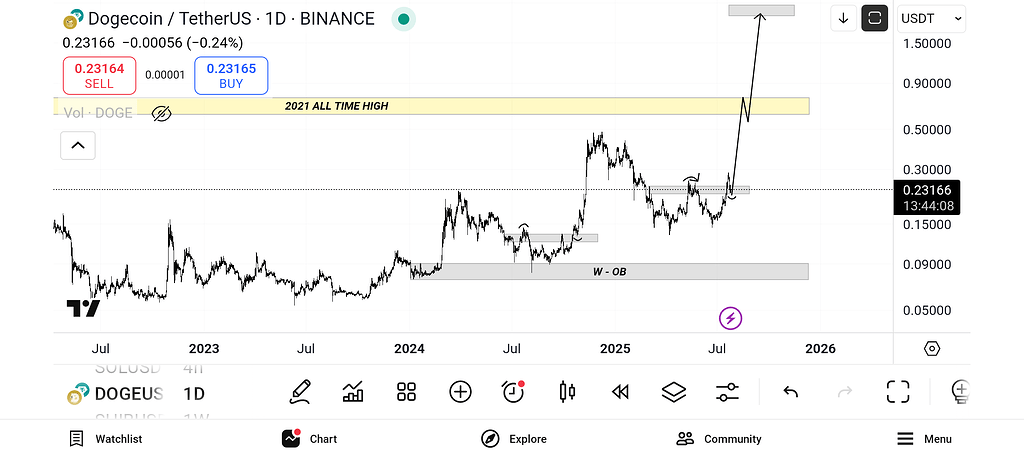The width and height of the screenshot is (1024, 458).
Task: Undo the last chart action
Action: [791, 392]
